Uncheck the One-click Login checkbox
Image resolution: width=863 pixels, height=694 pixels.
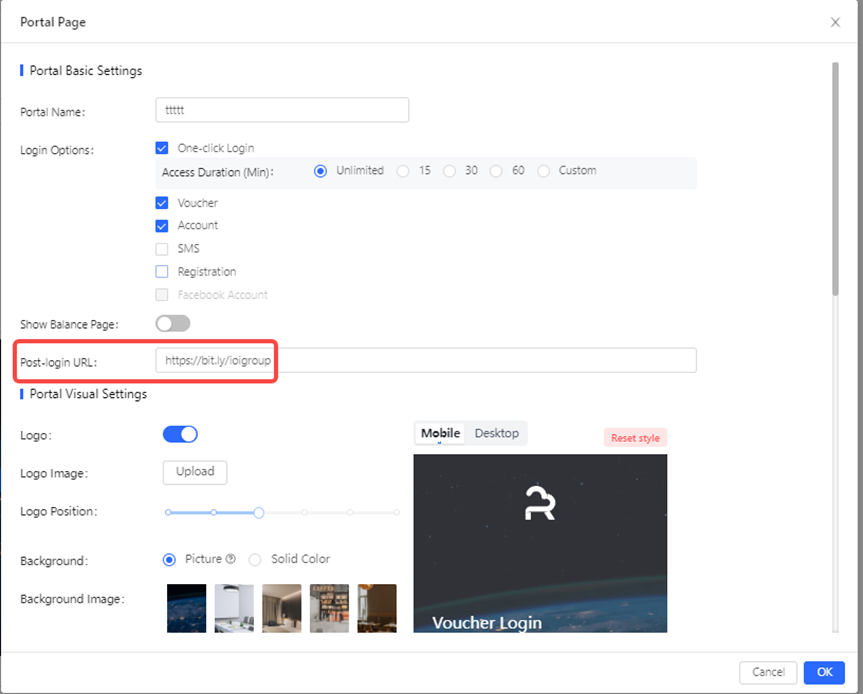[x=162, y=148]
